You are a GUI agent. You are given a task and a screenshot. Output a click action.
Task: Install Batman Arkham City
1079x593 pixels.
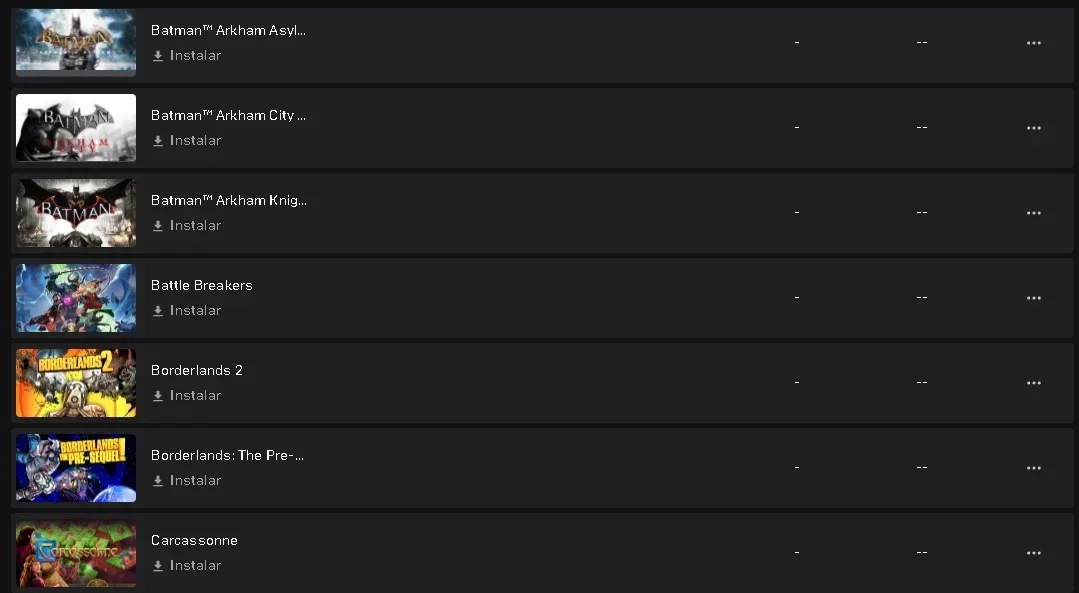tap(186, 140)
